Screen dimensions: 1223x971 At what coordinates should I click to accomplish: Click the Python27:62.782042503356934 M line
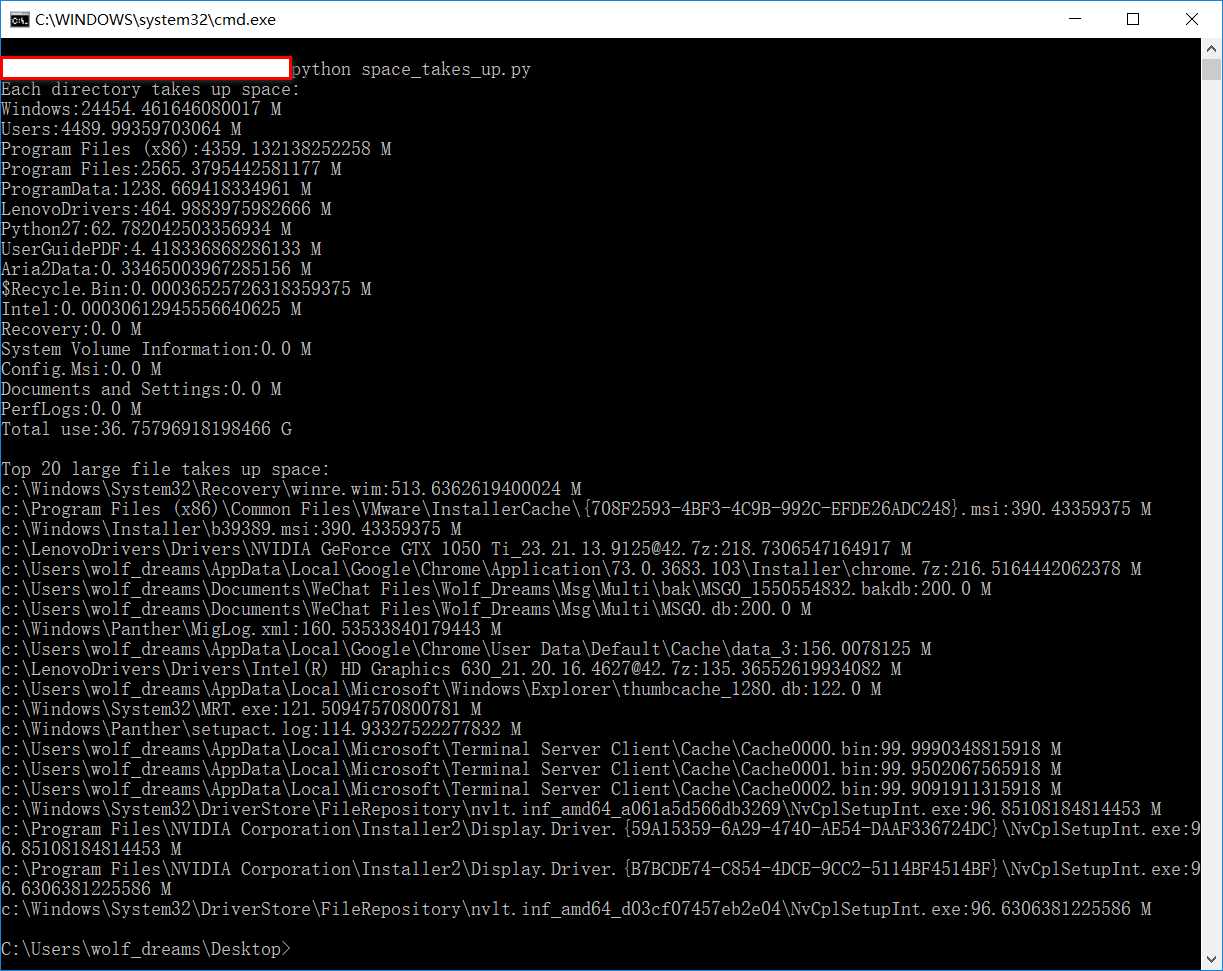click(146, 229)
